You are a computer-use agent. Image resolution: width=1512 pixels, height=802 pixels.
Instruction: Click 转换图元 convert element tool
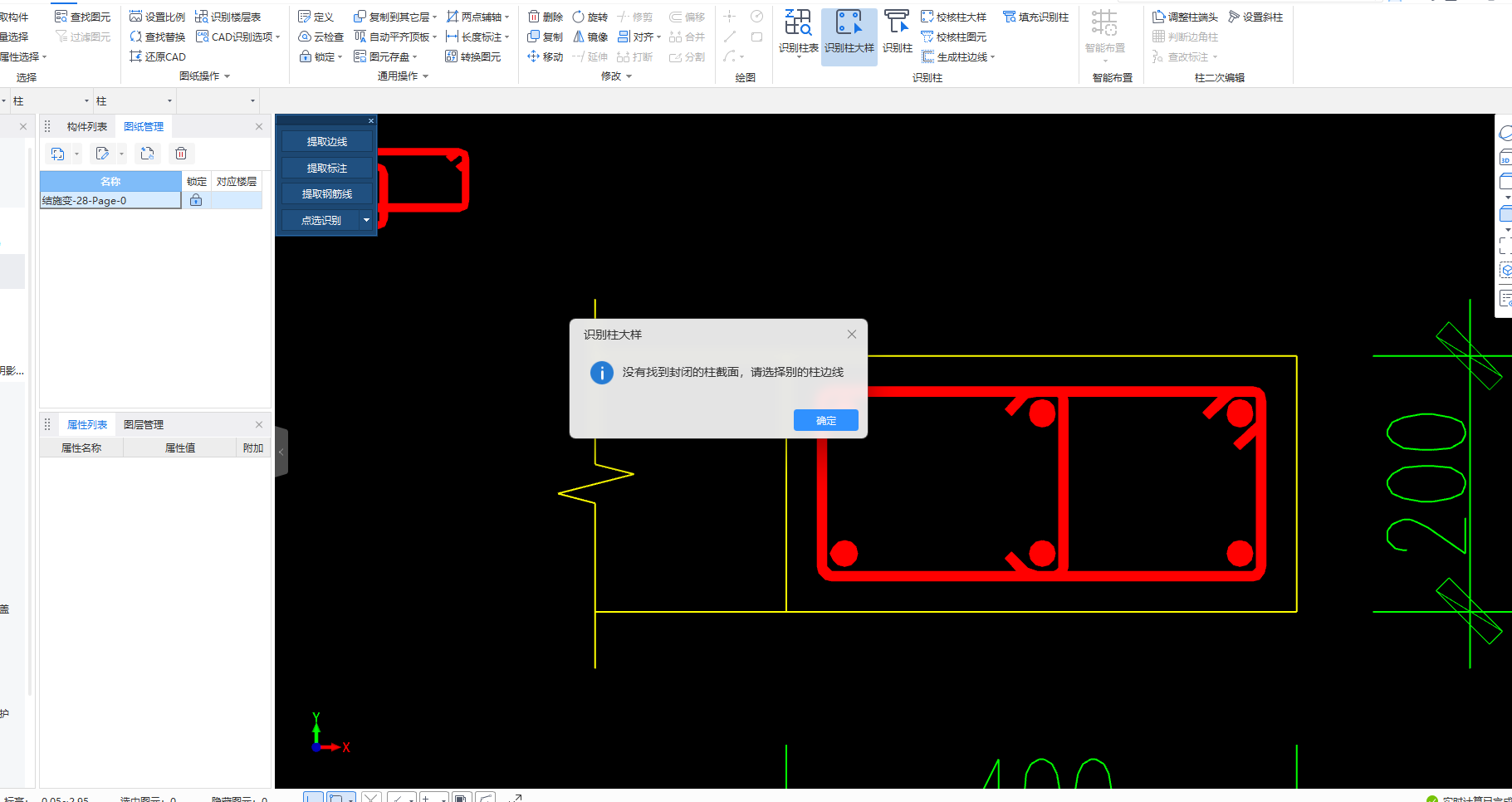pyautogui.click(x=472, y=56)
